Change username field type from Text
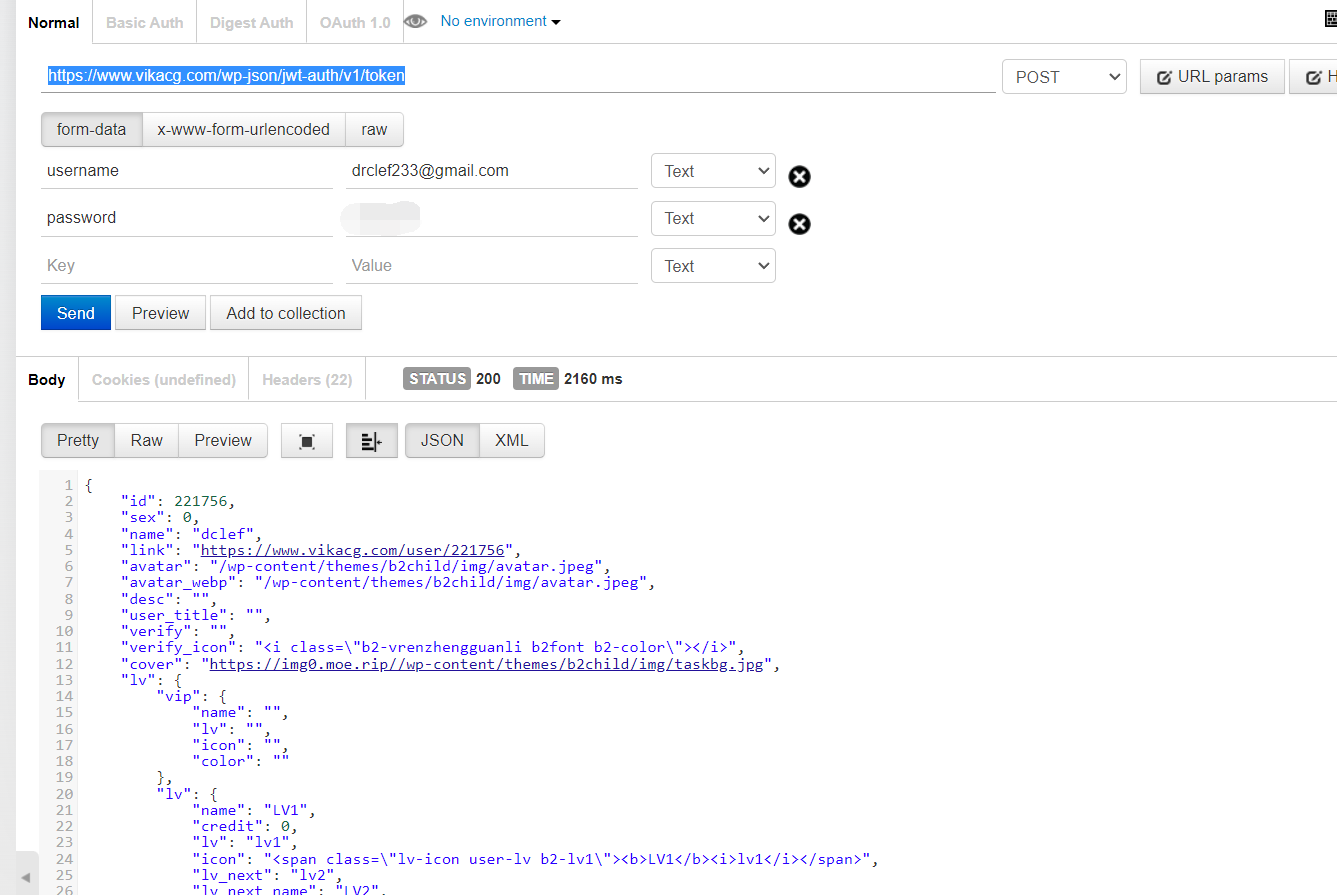Image resolution: width=1337 pixels, height=895 pixels. click(713, 171)
